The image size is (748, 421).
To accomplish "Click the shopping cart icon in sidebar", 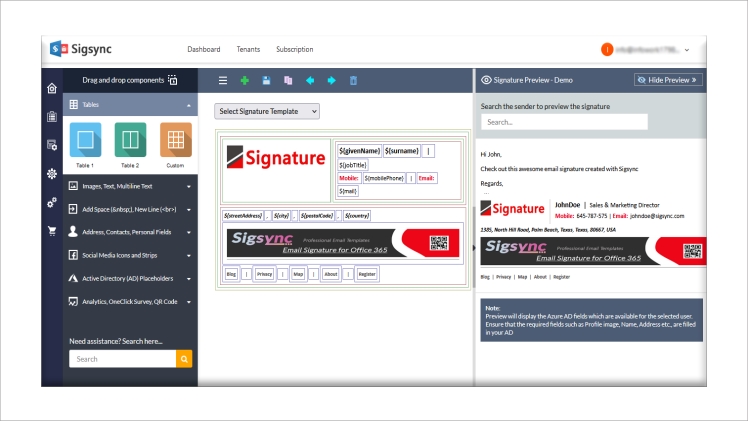I will tap(52, 231).
